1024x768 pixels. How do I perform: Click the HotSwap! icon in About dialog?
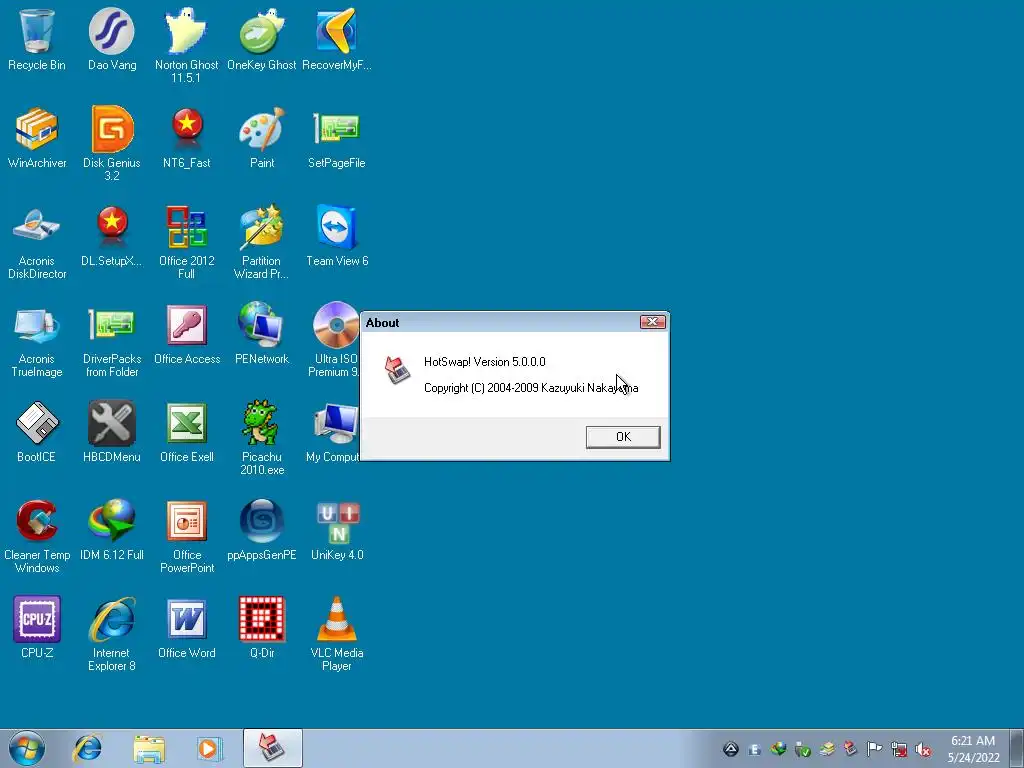coord(397,370)
